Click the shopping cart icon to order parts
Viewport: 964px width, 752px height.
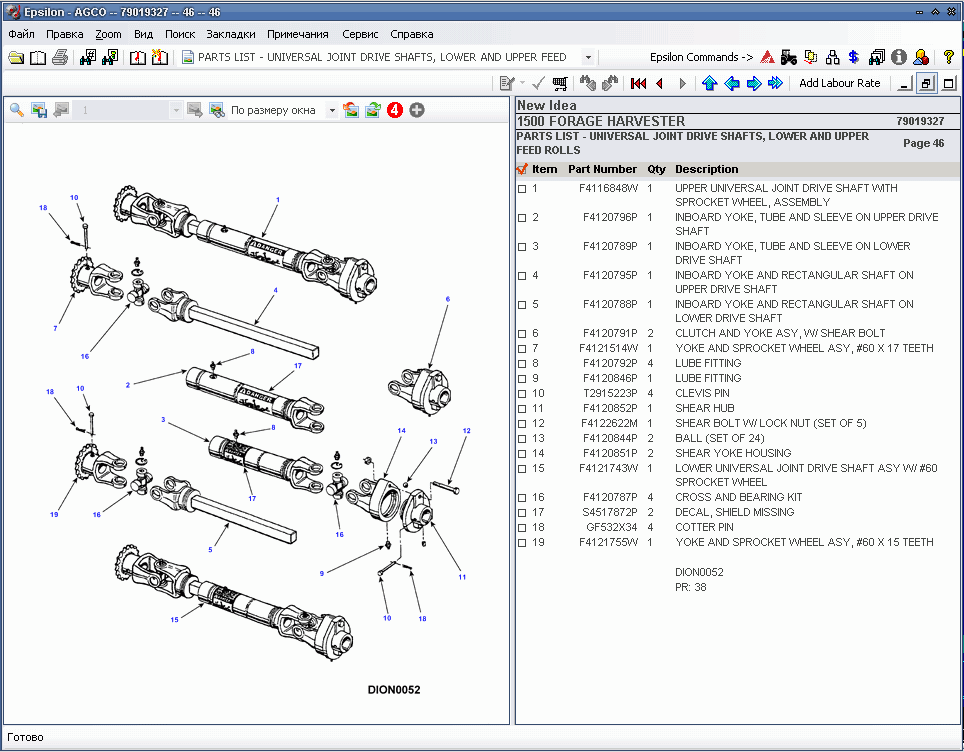click(559, 83)
